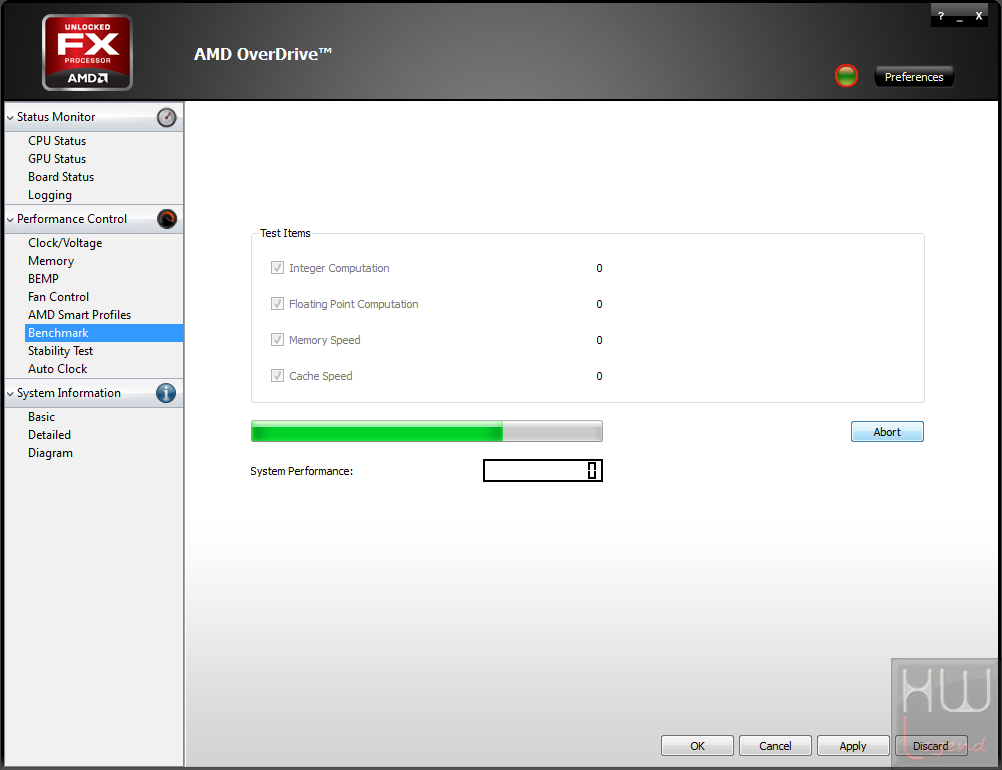Collapse the Status Monitor section
Image resolution: width=1002 pixels, height=770 pixels.
[10, 118]
